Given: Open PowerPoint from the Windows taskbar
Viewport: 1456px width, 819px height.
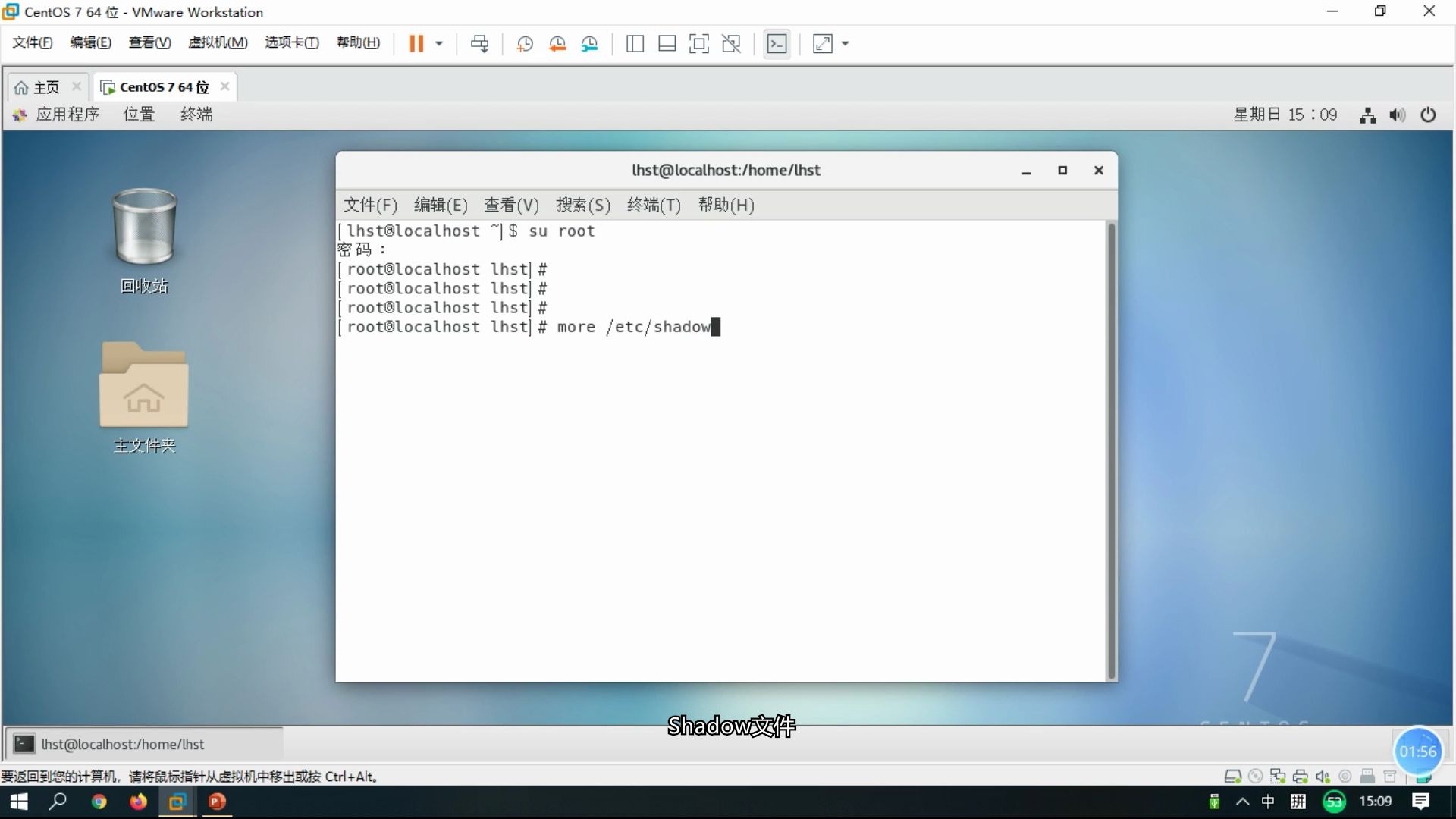Looking at the screenshot, I should pyautogui.click(x=217, y=802).
